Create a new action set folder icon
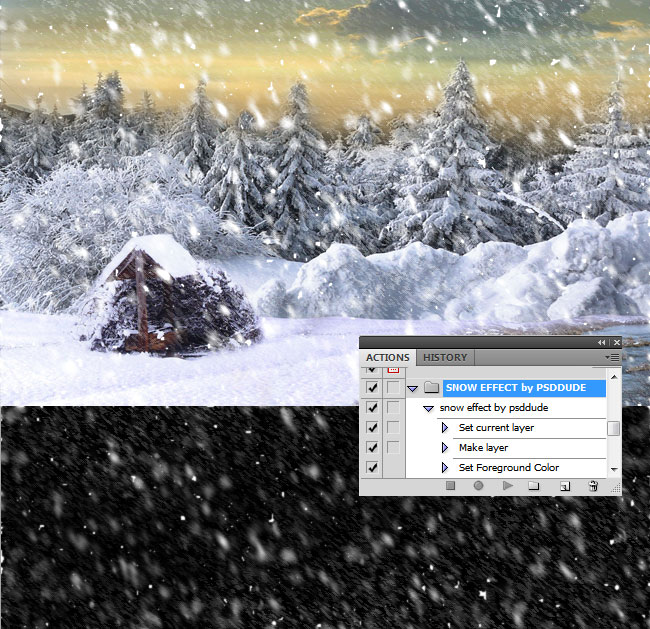Image resolution: width=650 pixels, height=629 pixels. [534, 486]
